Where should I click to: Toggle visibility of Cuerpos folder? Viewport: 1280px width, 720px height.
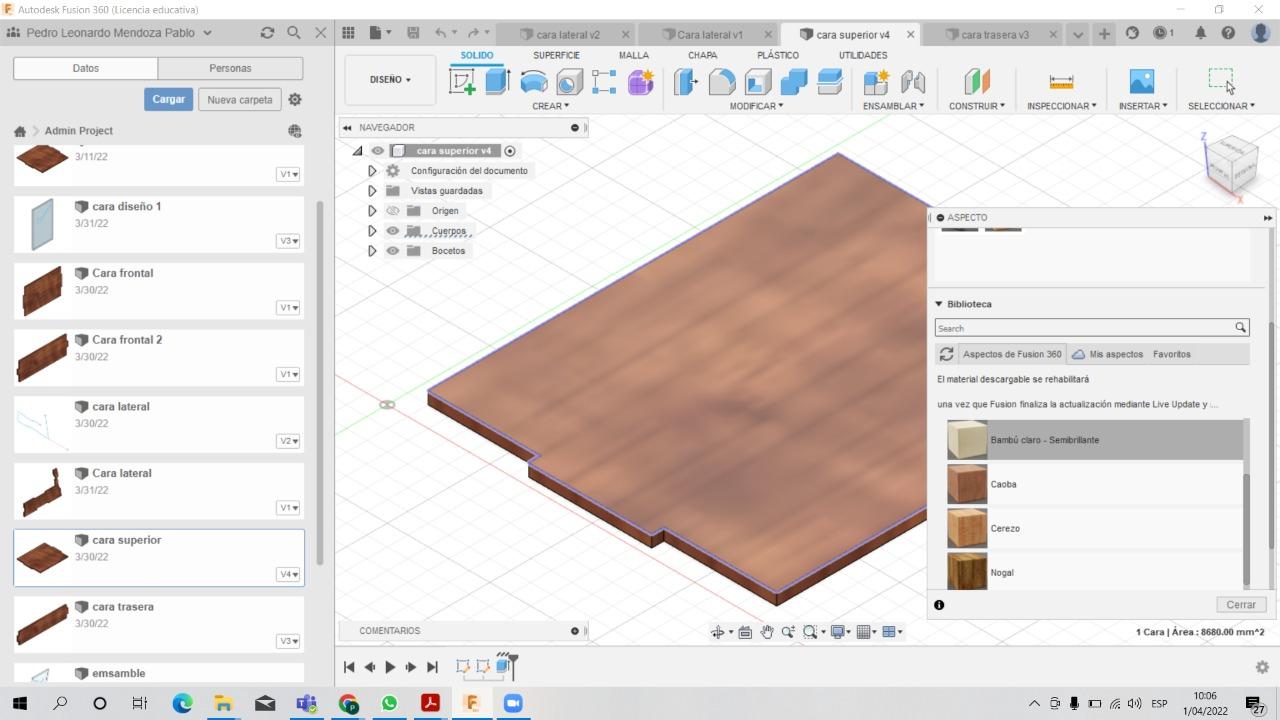(x=393, y=231)
